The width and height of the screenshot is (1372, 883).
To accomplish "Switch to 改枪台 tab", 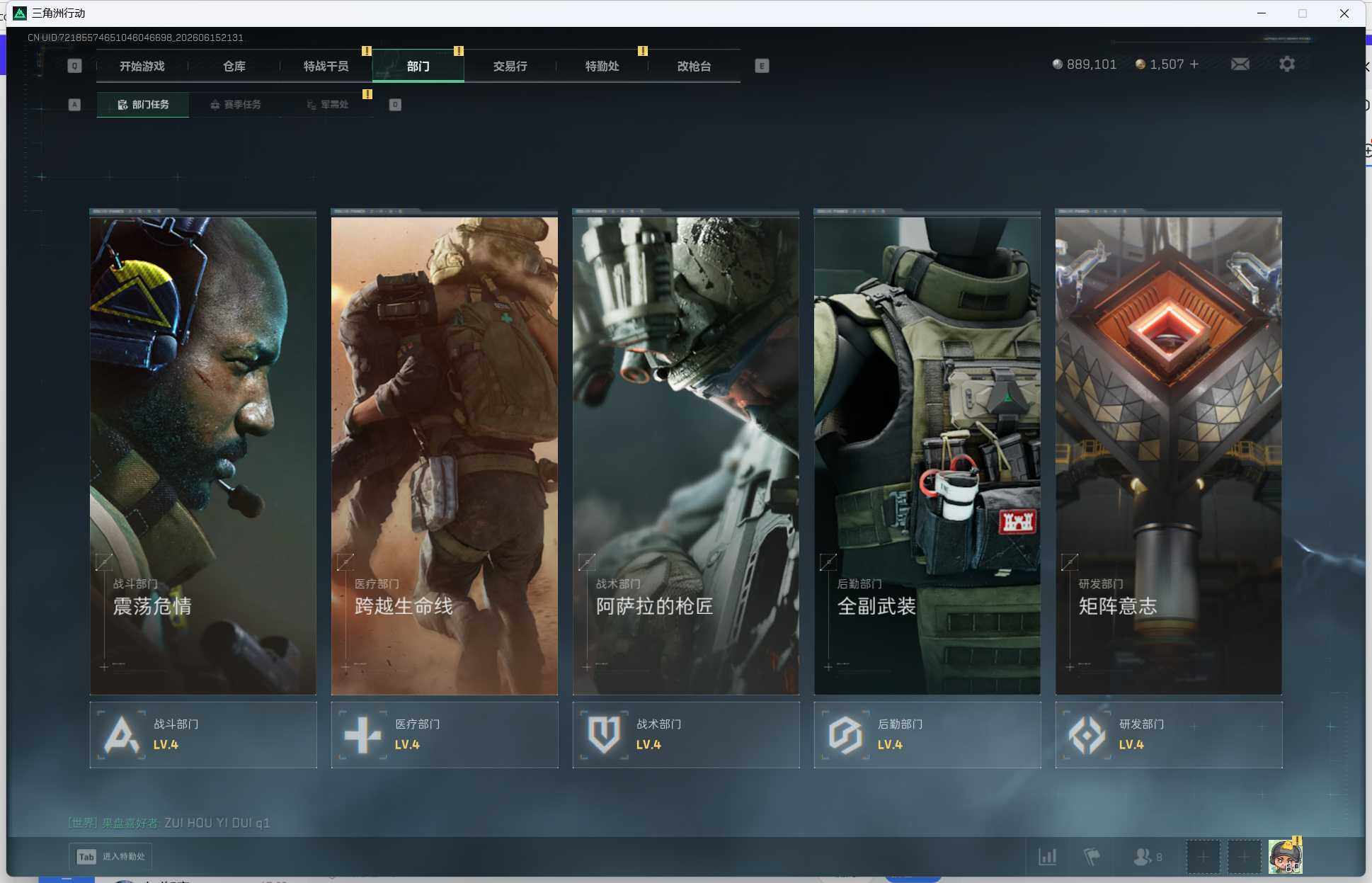I will 694,66.
